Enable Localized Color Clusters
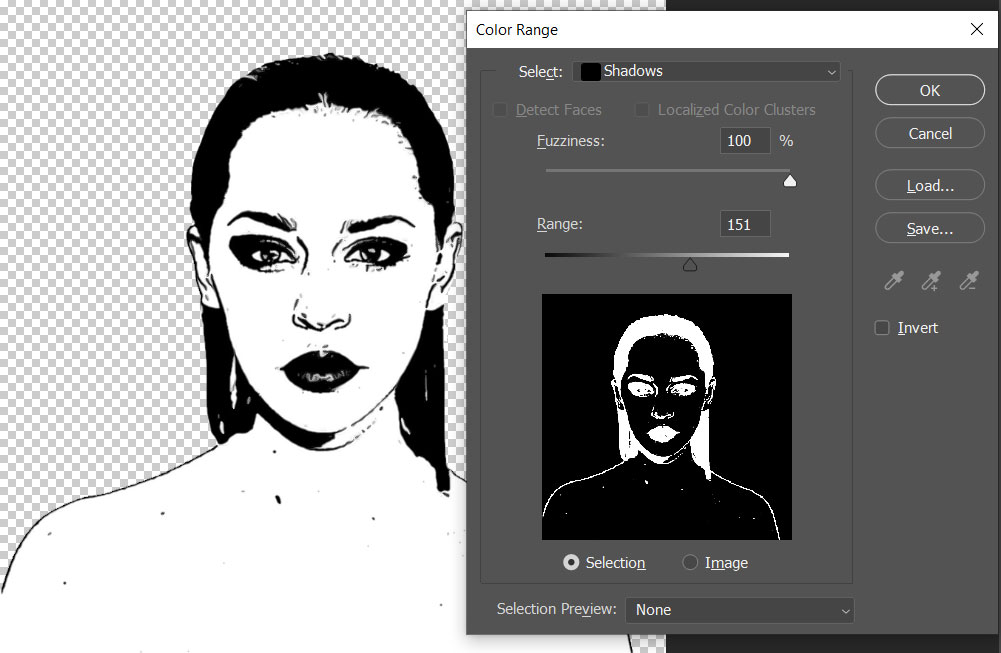Viewport: 1001px width, 653px height. point(641,109)
